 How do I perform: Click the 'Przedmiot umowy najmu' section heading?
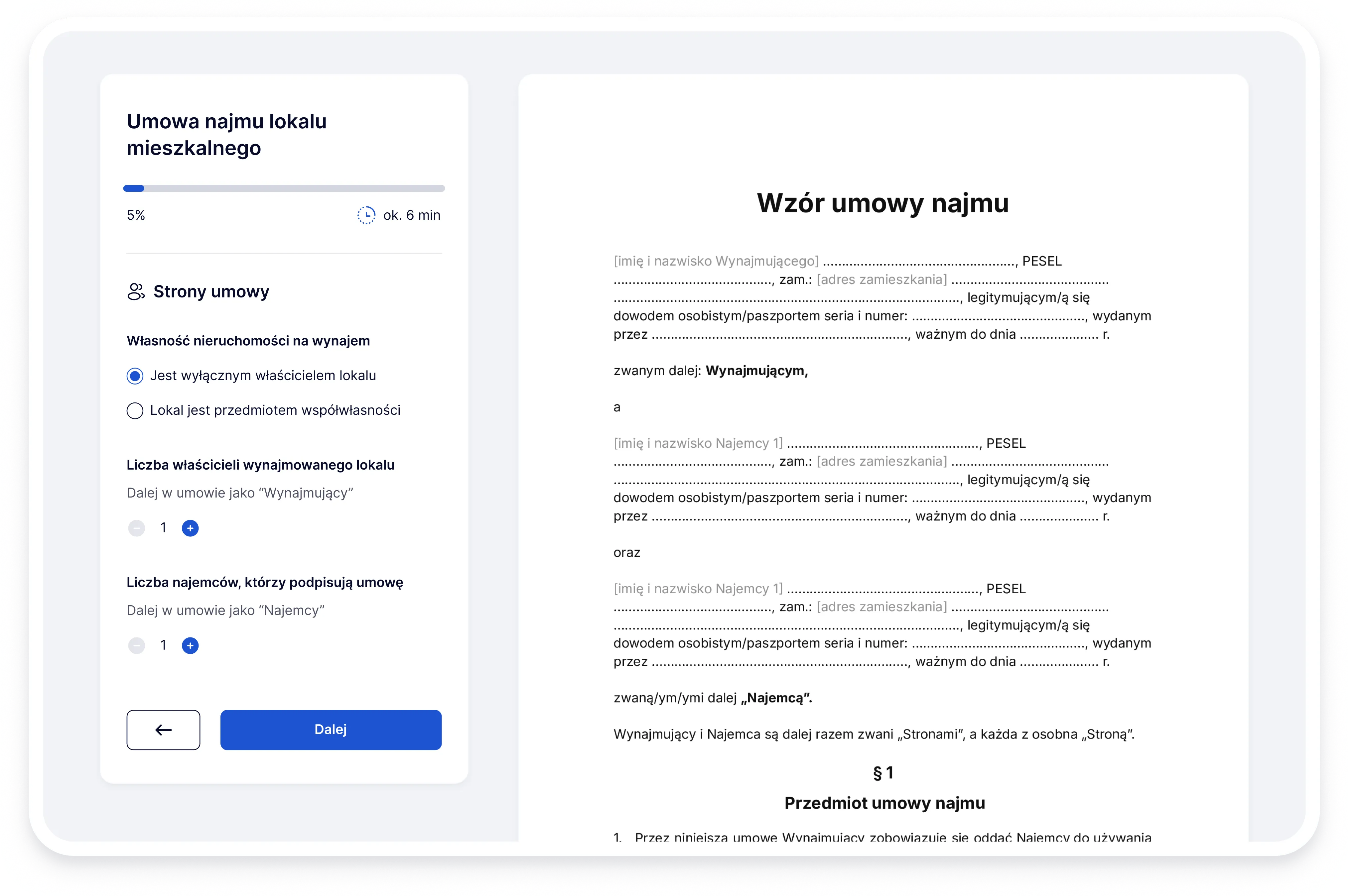884,803
